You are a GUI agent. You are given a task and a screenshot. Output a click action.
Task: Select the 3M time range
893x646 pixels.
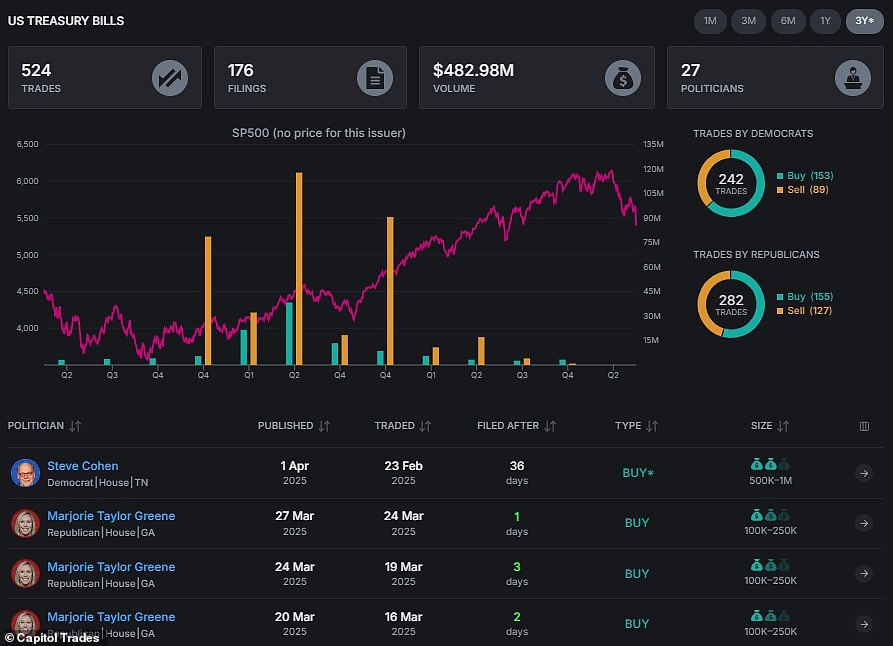coord(748,21)
